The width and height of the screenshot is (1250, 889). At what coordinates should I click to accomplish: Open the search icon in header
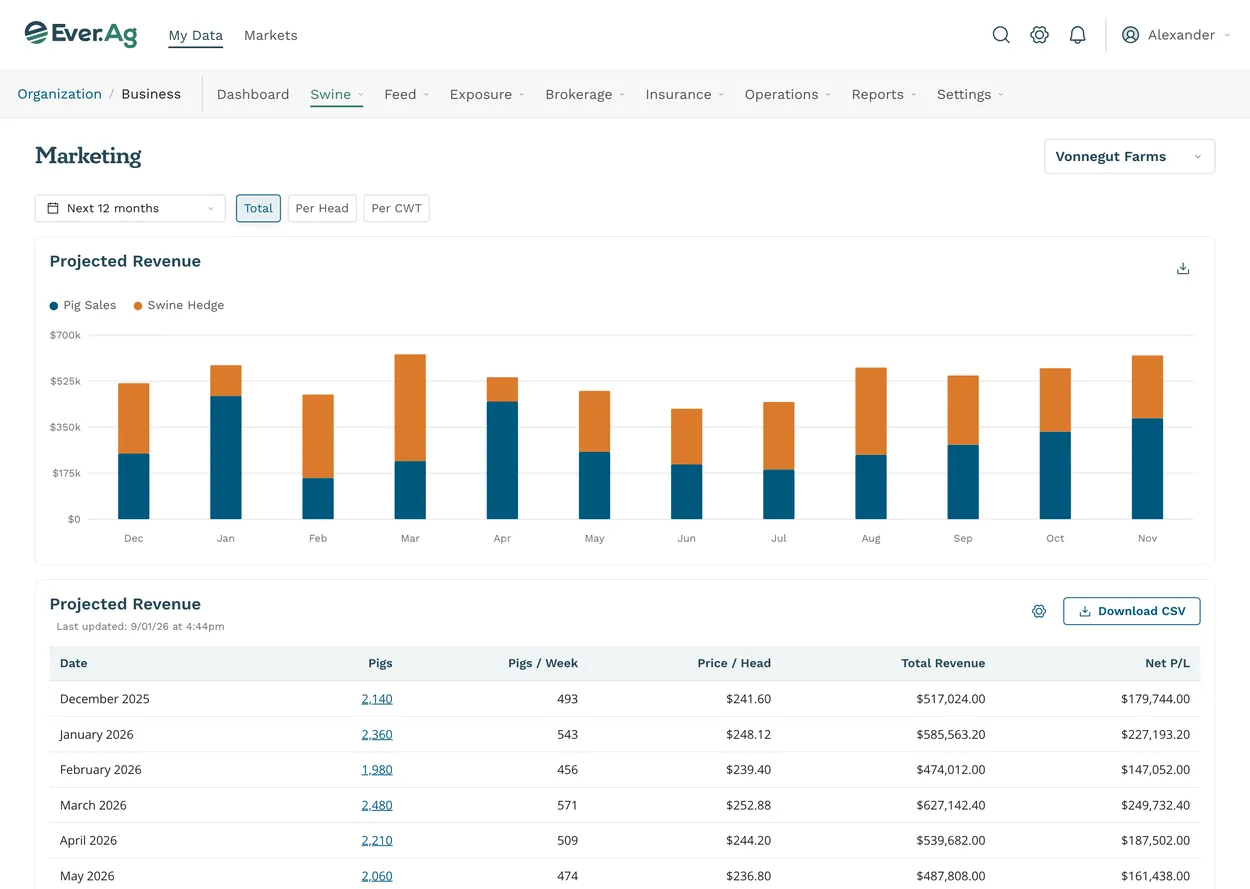tap(1001, 35)
